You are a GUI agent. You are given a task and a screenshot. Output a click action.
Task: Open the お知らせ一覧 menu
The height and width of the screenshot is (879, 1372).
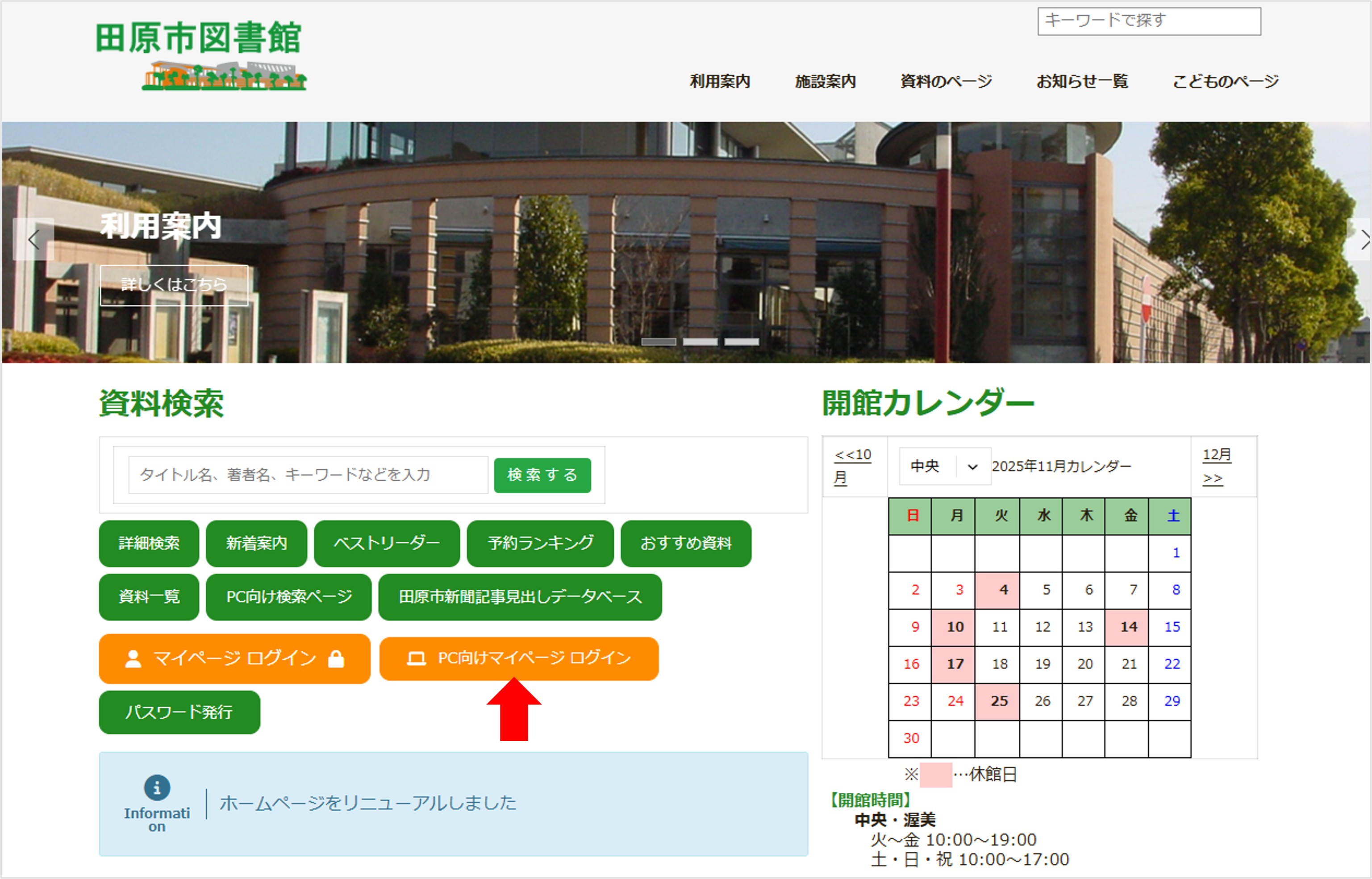pyautogui.click(x=1082, y=82)
